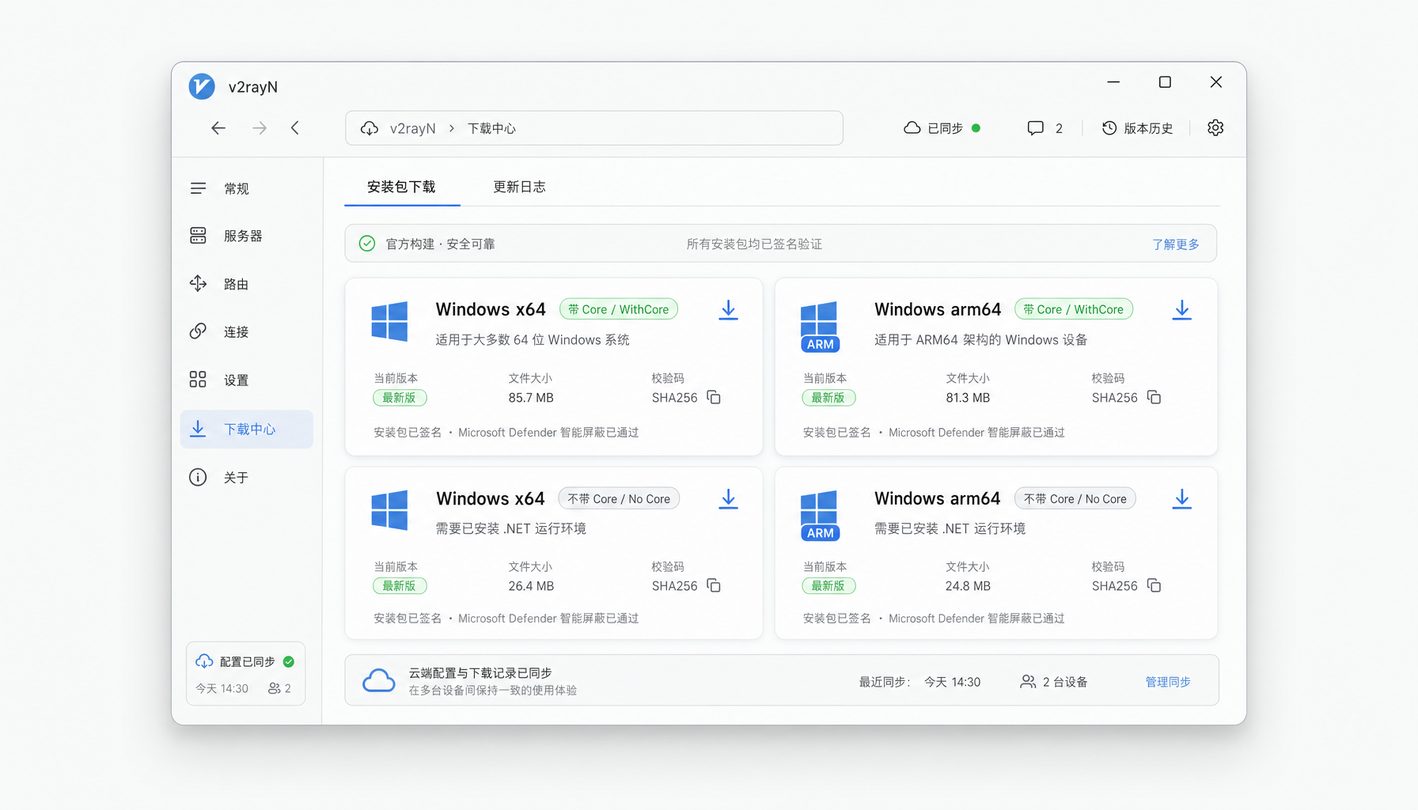
Task: Click 最新版 badge on the 26.4 MB card
Action: click(x=400, y=586)
